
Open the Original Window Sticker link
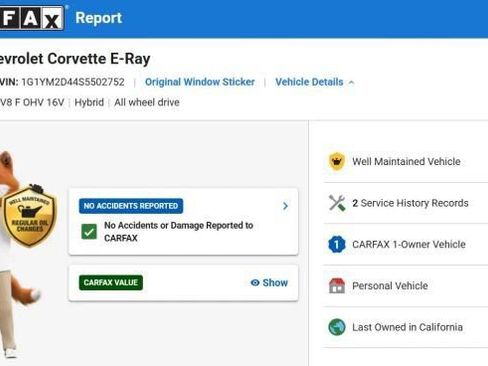coord(200,82)
